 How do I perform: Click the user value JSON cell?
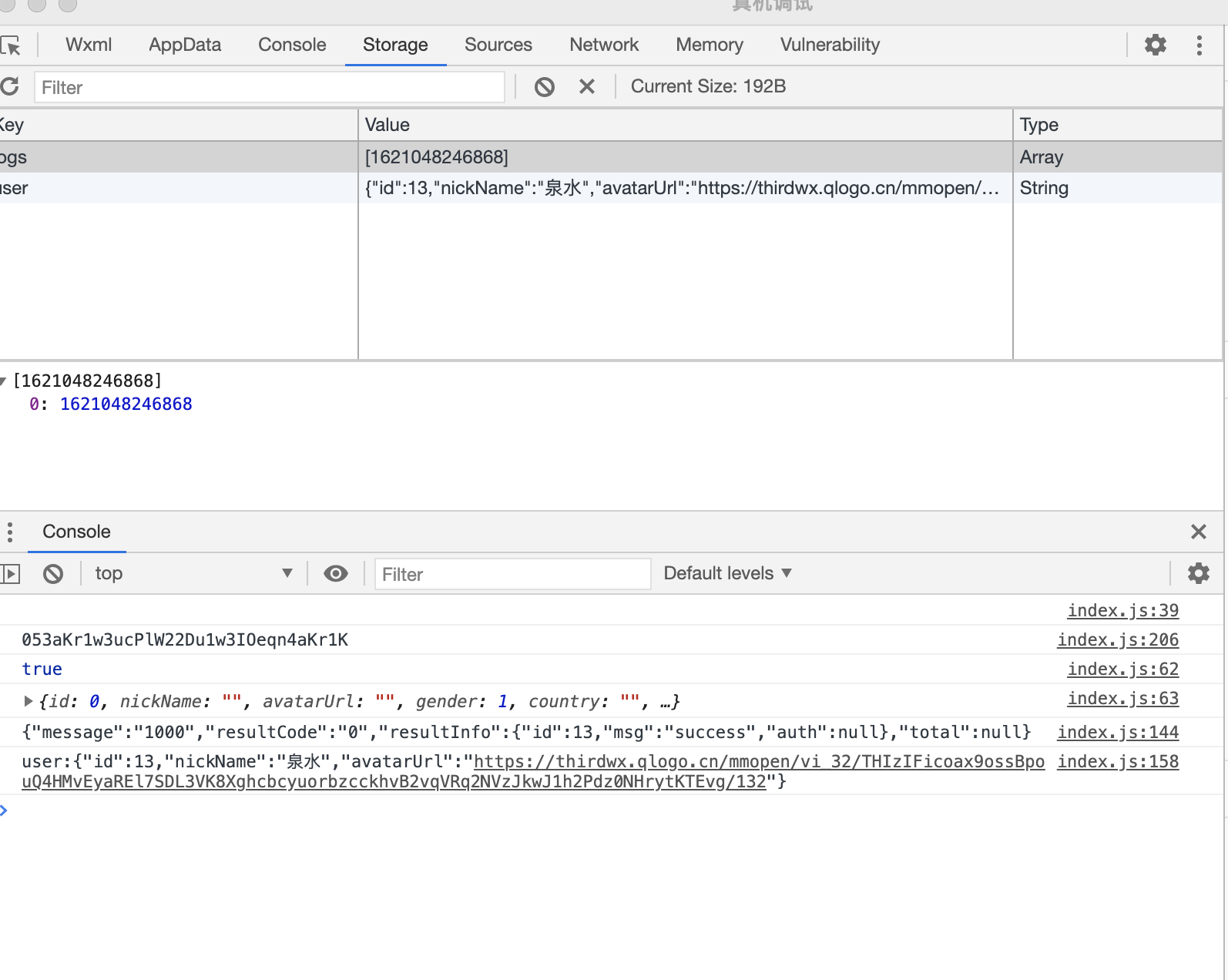(x=685, y=188)
